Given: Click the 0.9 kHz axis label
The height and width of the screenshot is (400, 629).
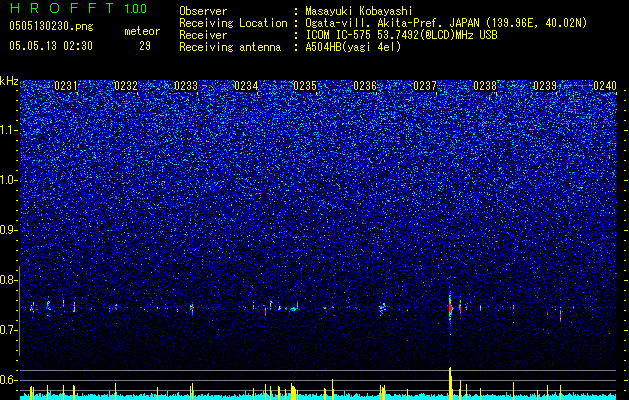Looking at the screenshot, I should point(9,230).
